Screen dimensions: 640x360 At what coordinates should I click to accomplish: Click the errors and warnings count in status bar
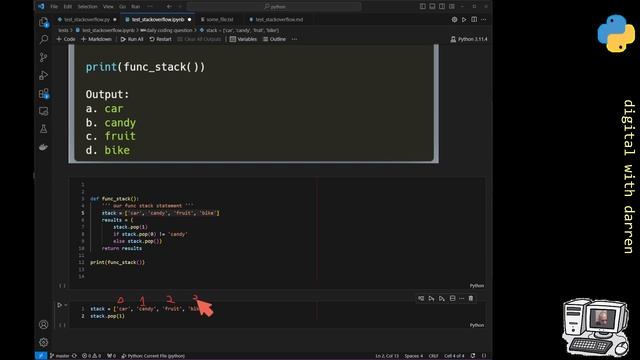click(91, 356)
